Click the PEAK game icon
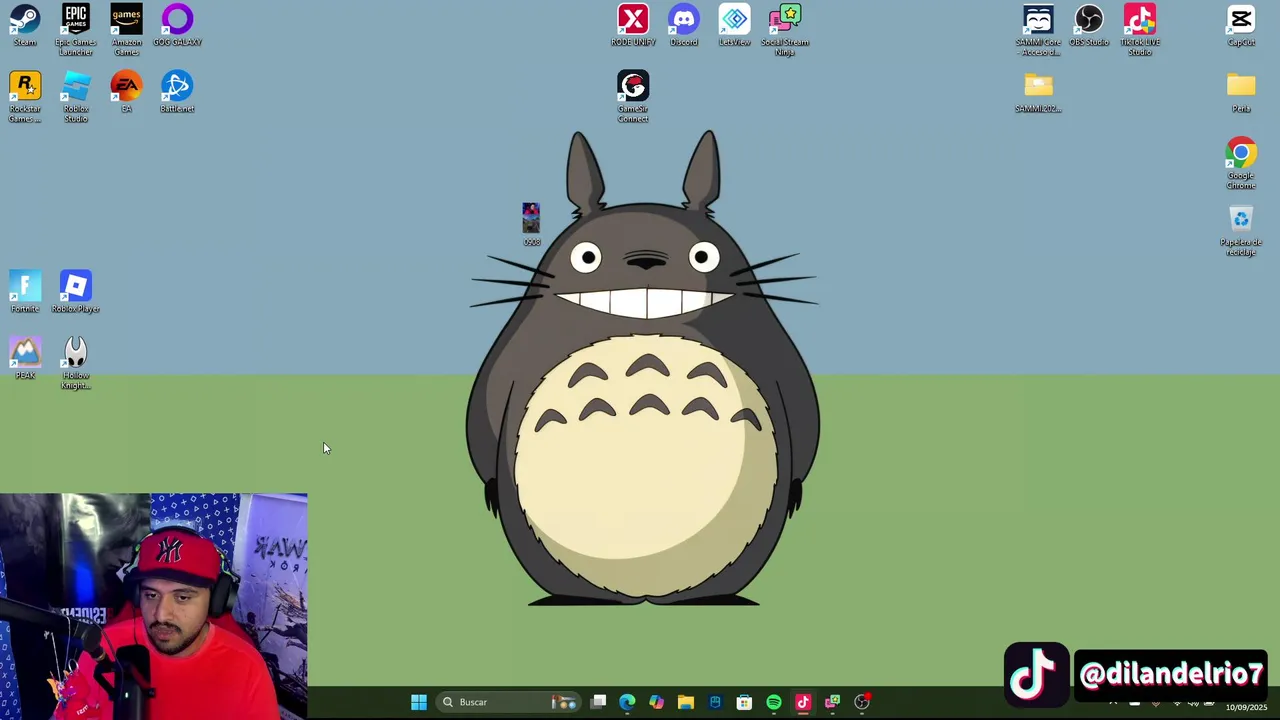The width and height of the screenshot is (1280, 720). pyautogui.click(x=25, y=359)
